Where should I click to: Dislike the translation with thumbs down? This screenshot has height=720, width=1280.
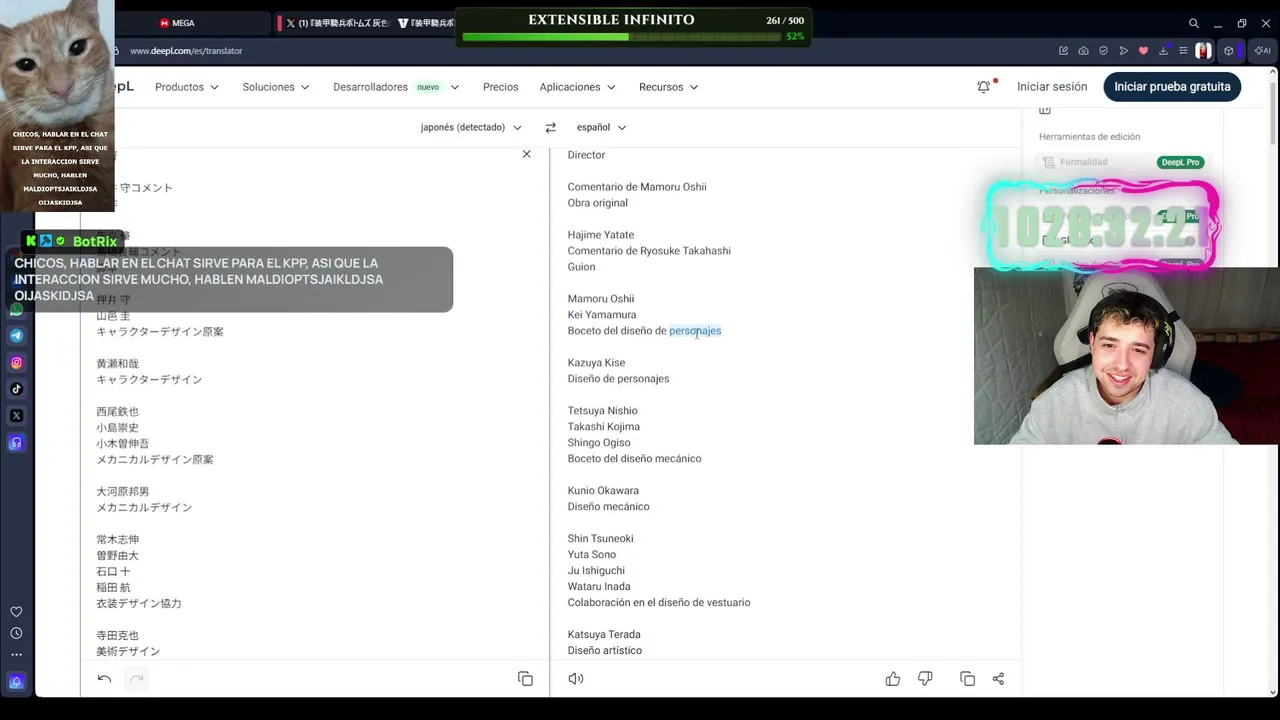pyautogui.click(x=925, y=679)
